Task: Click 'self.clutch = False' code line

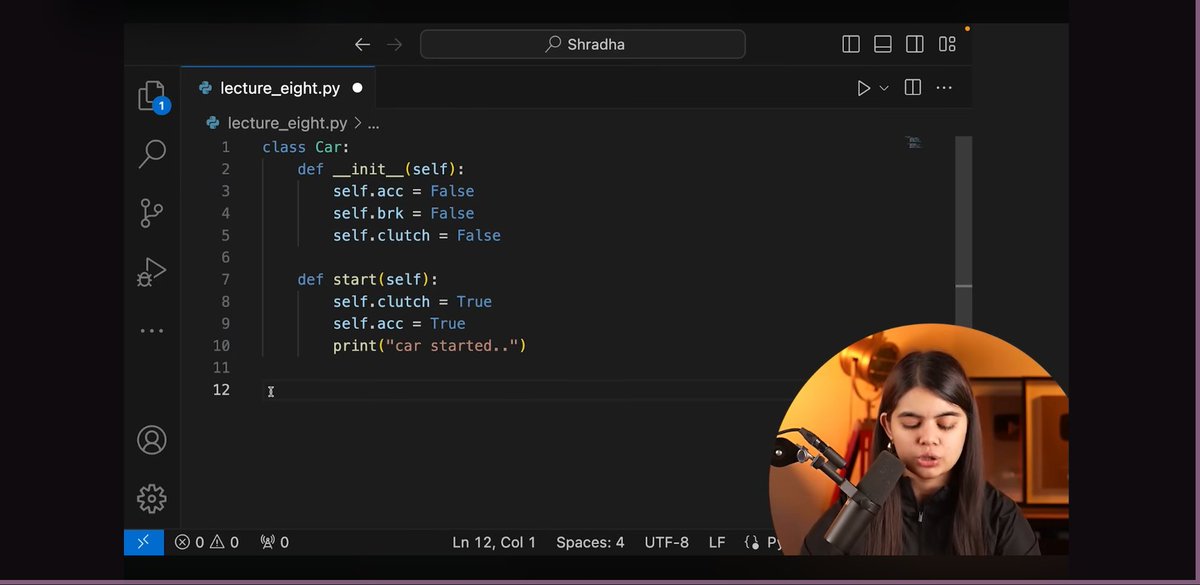Action: click(x=417, y=235)
